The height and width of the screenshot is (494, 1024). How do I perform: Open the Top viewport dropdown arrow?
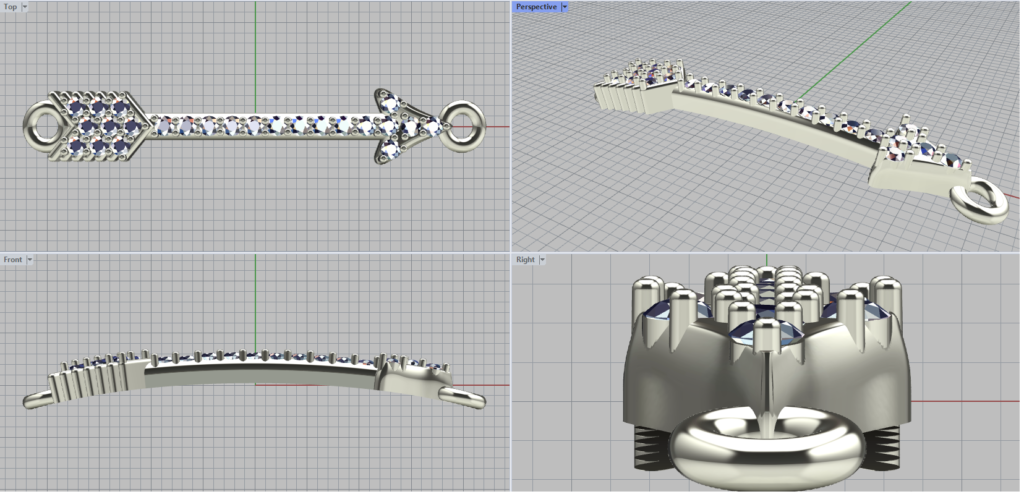point(24,7)
